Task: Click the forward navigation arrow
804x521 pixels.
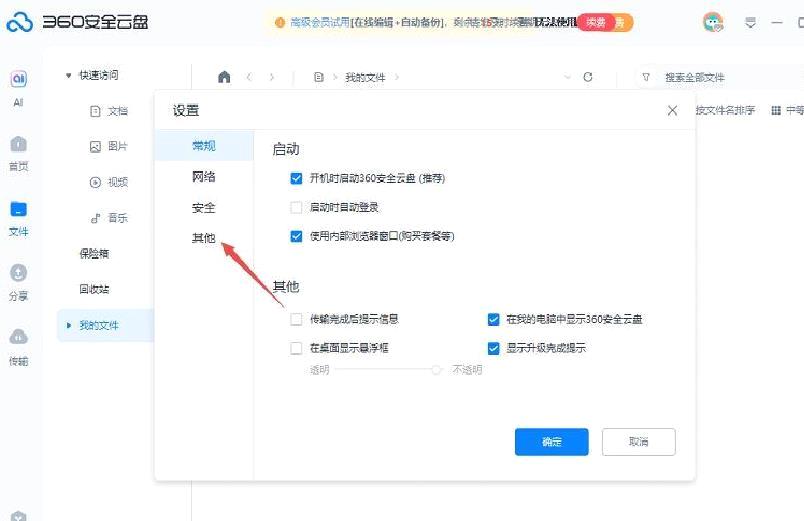Action: [272, 77]
